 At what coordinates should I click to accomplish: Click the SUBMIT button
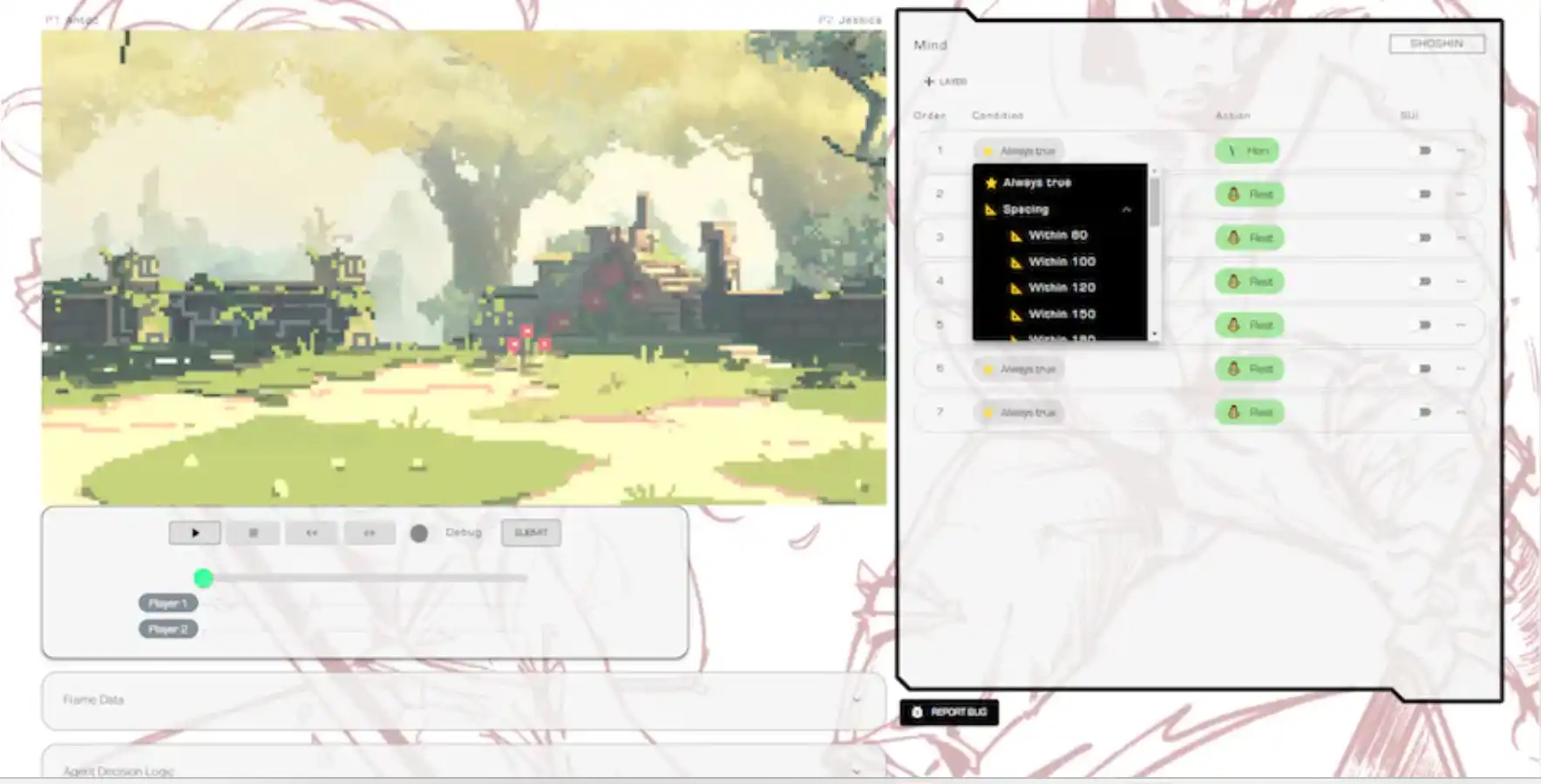pyautogui.click(x=531, y=533)
